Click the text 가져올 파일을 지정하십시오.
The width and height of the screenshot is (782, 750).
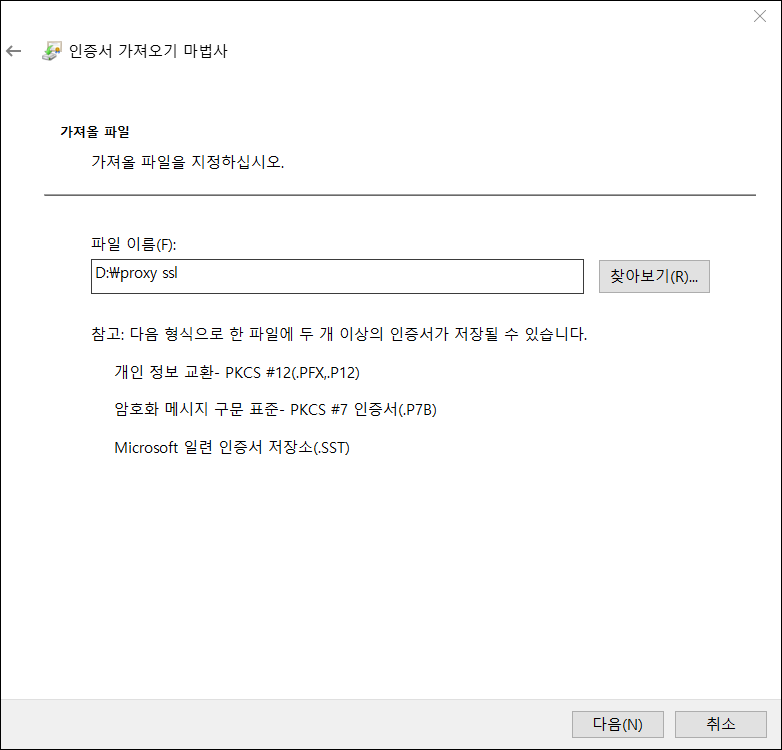pos(188,162)
